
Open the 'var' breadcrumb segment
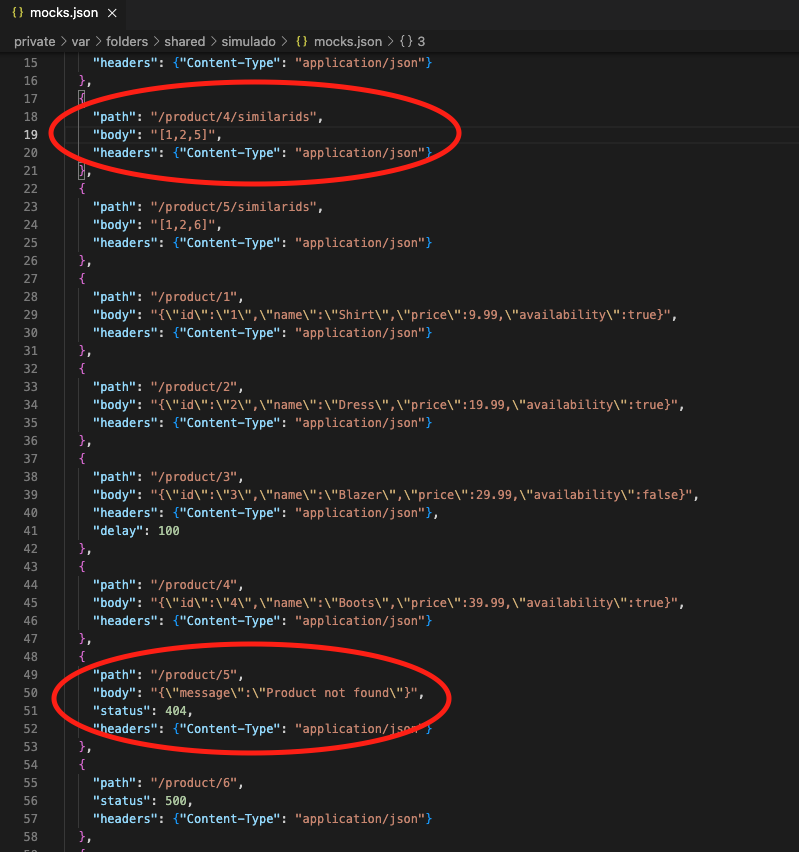click(81, 41)
